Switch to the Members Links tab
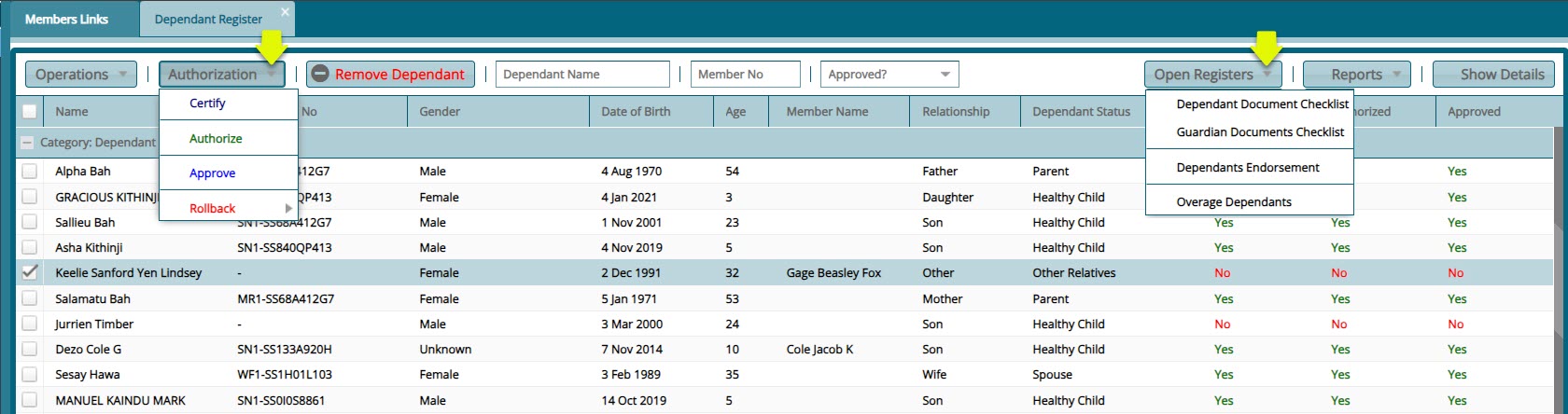Screen dimensions: 1568x414 (x=66, y=20)
